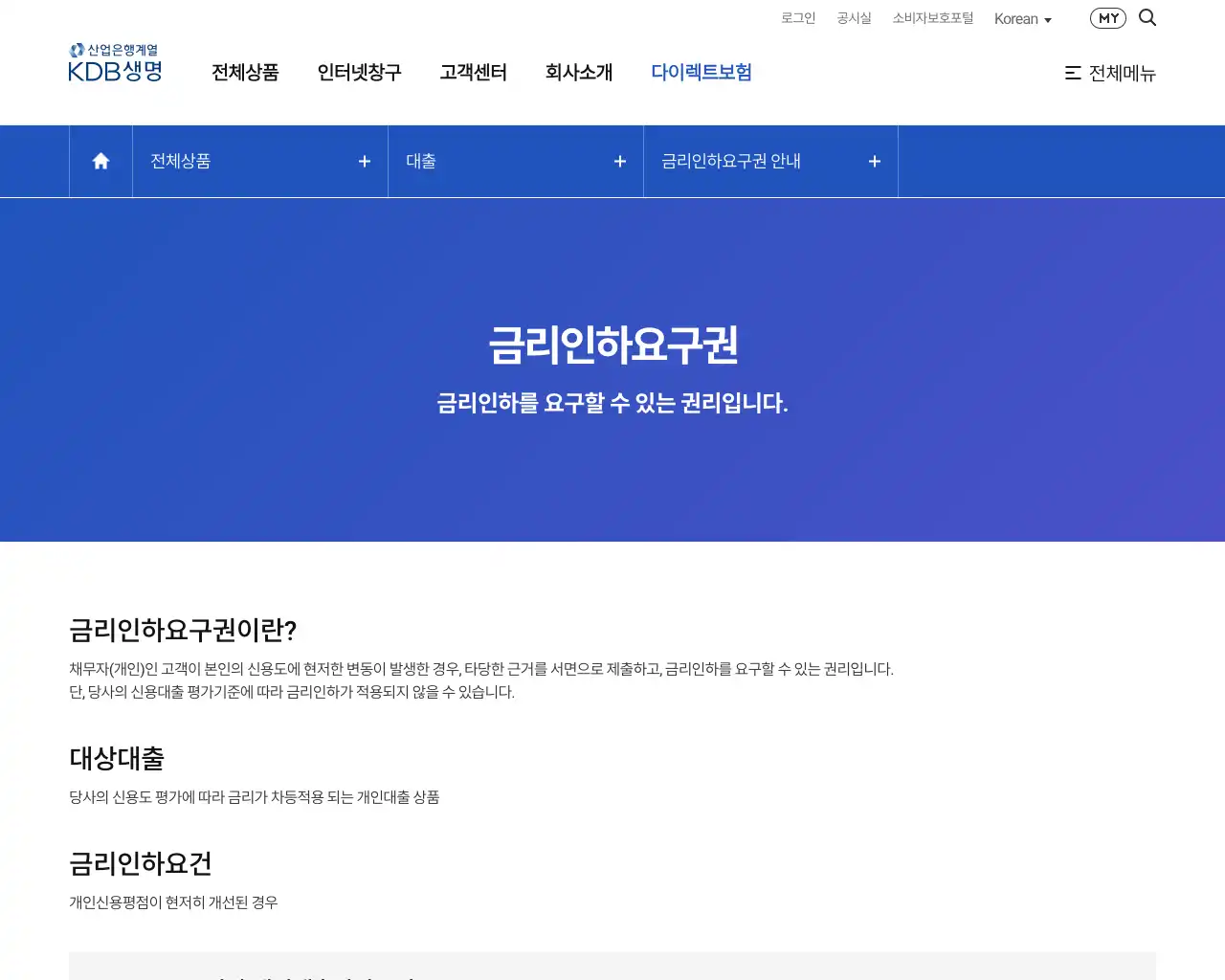Open the Korean language dropdown

(x=1022, y=18)
